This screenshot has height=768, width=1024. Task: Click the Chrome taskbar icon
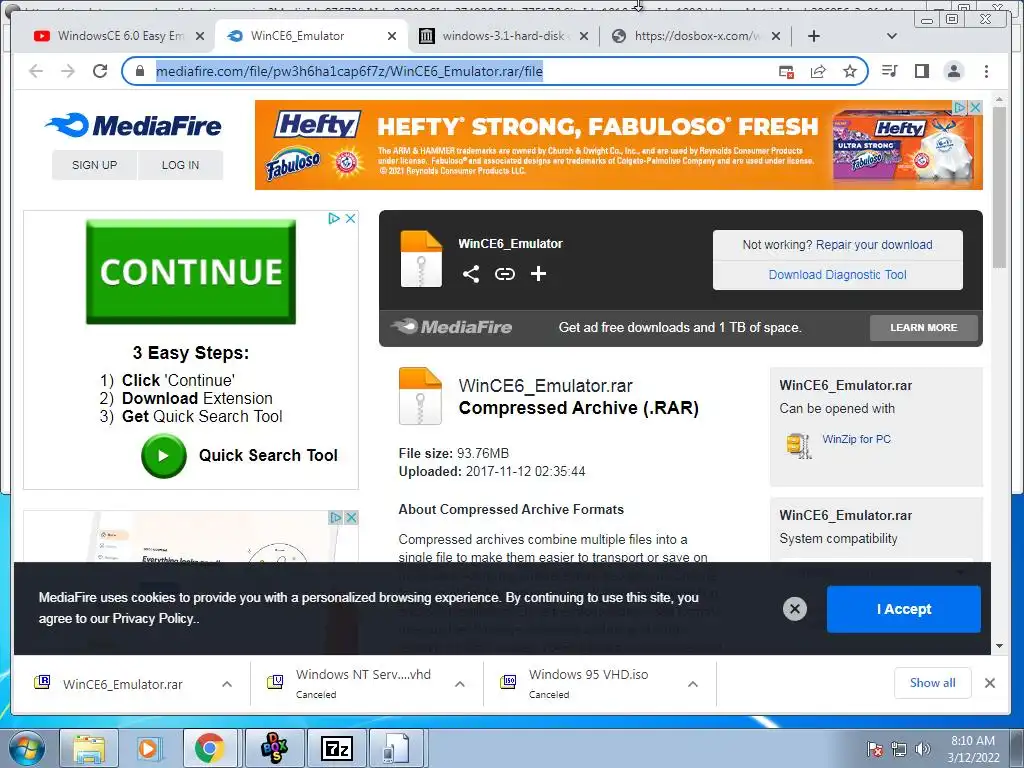[209, 748]
